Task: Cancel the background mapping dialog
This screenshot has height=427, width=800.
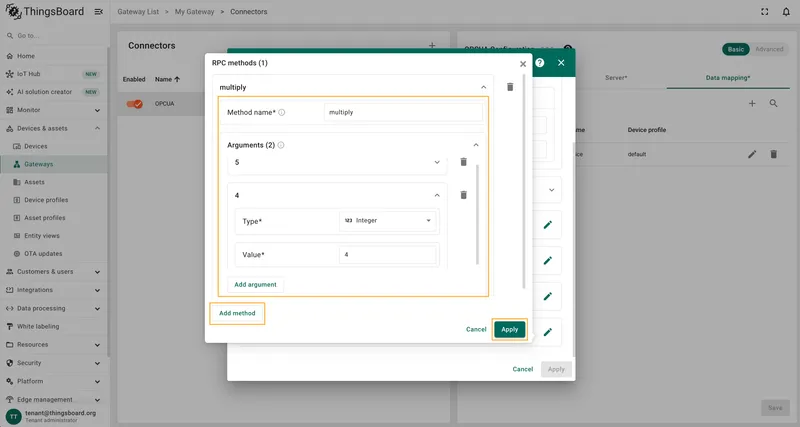Action: point(522,369)
